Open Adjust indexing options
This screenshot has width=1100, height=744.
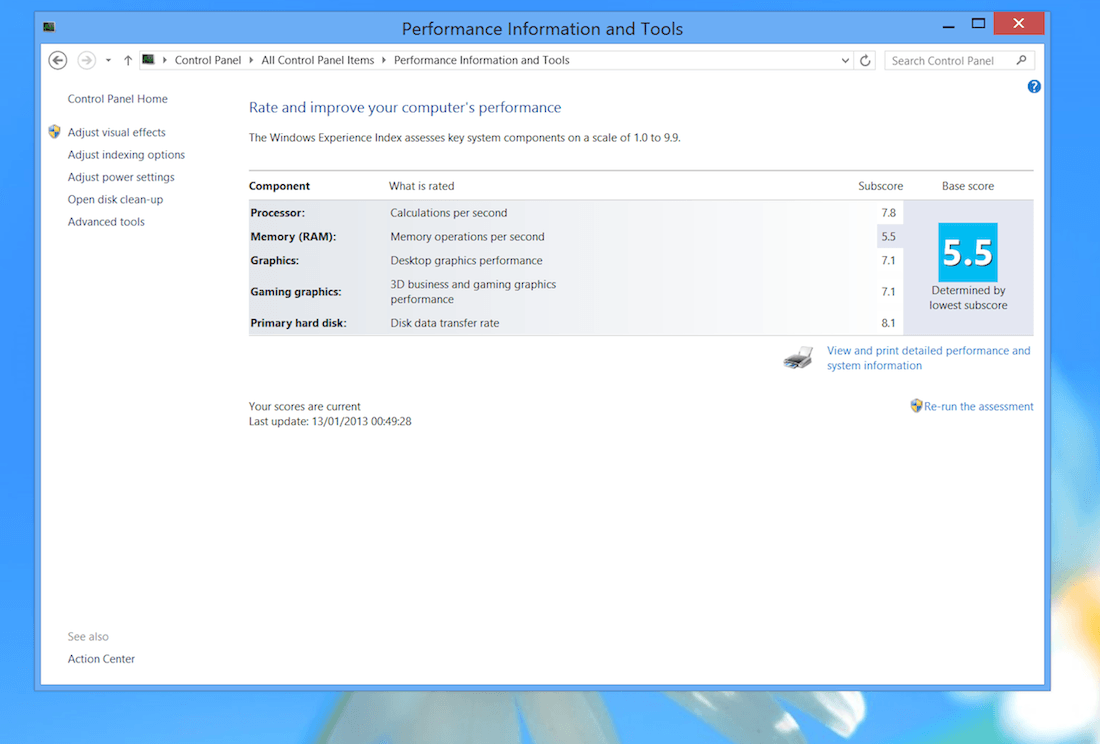click(x=126, y=155)
